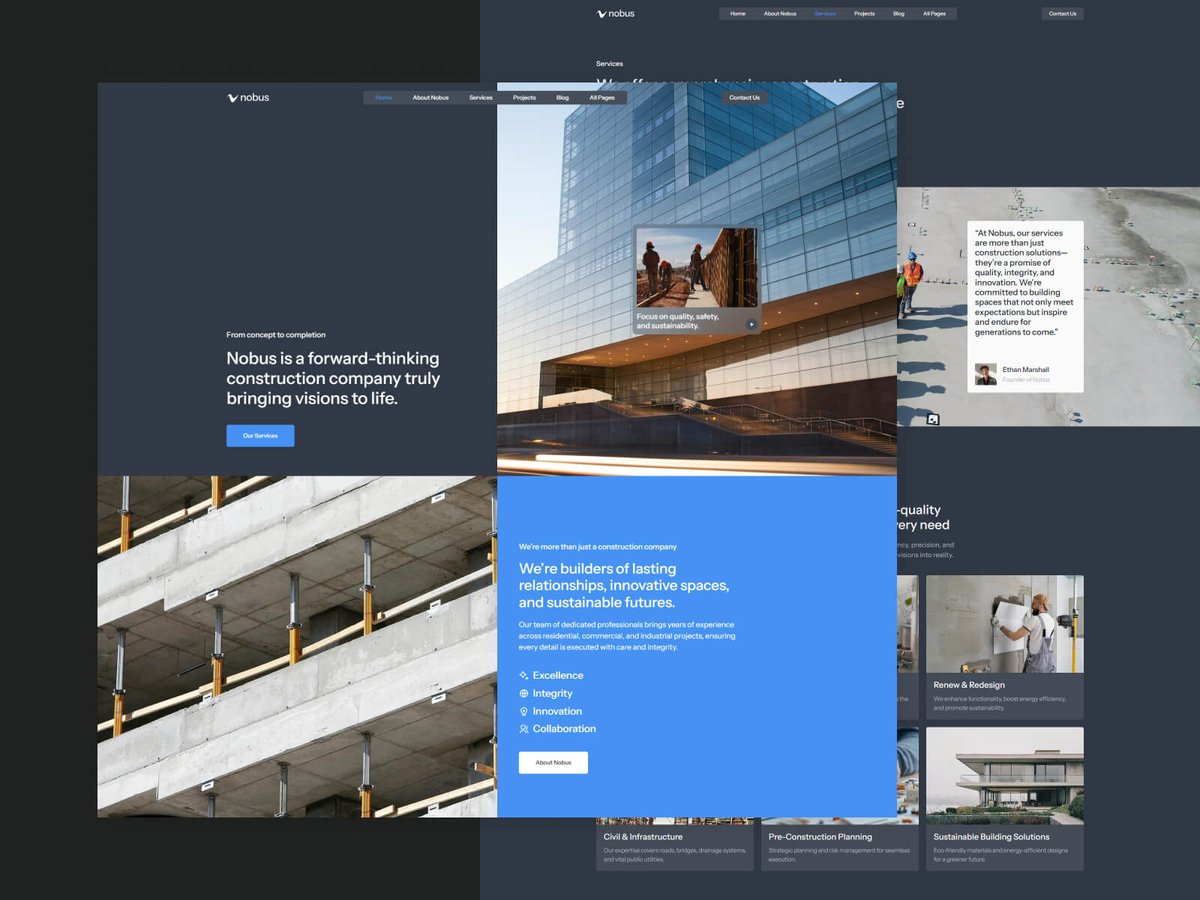Open About Nobus in the front page nav

(431, 98)
